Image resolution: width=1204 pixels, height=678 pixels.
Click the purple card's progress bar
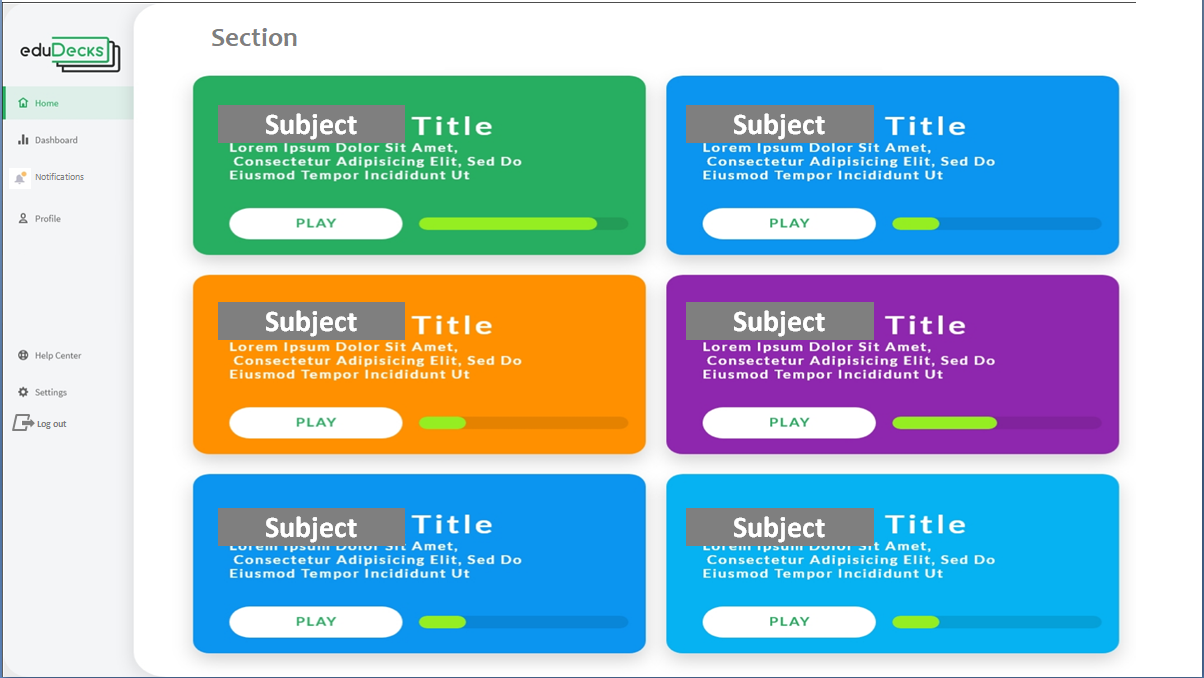tap(996, 423)
